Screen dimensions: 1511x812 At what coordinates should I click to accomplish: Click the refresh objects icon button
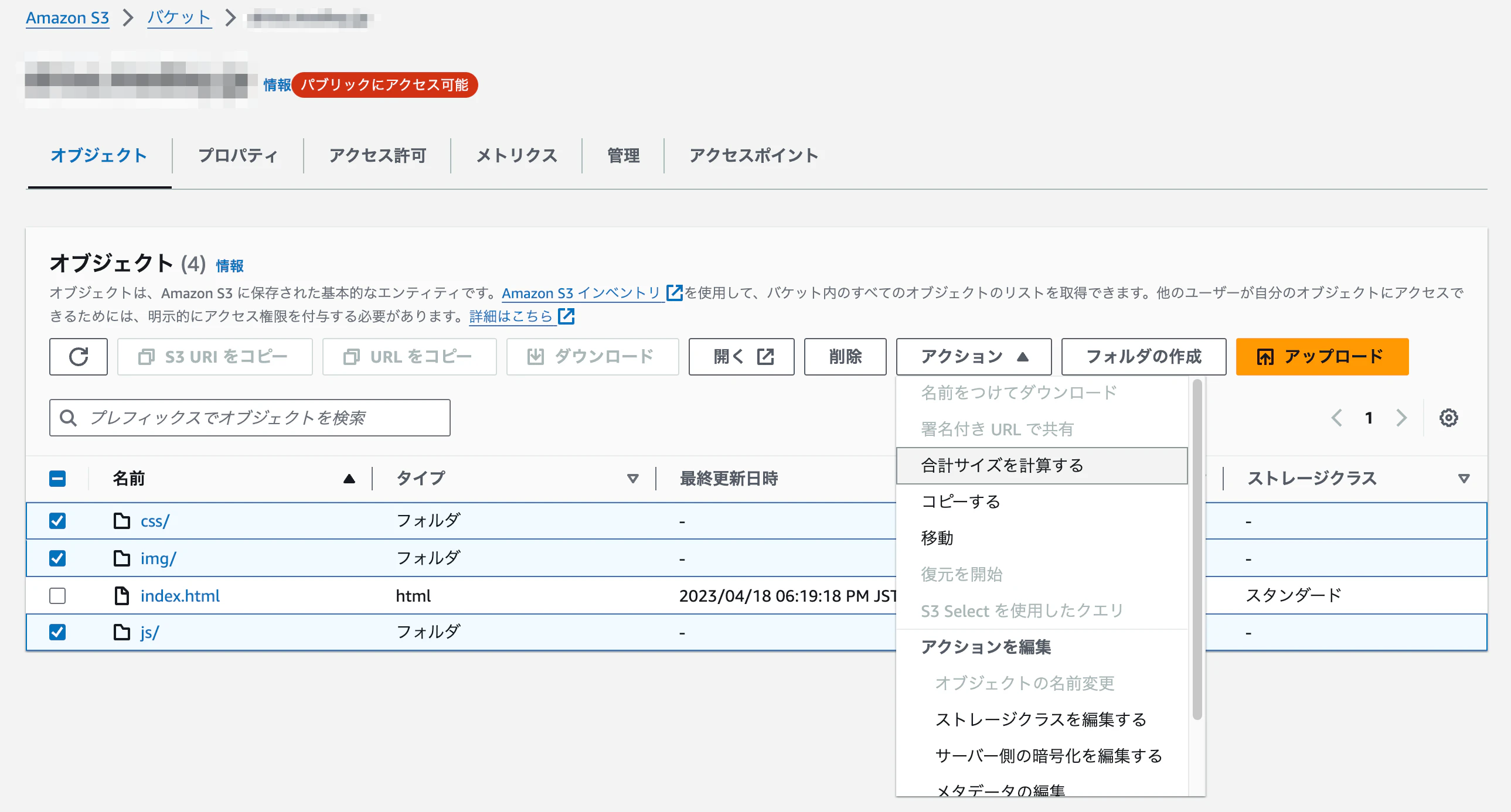tap(78, 356)
